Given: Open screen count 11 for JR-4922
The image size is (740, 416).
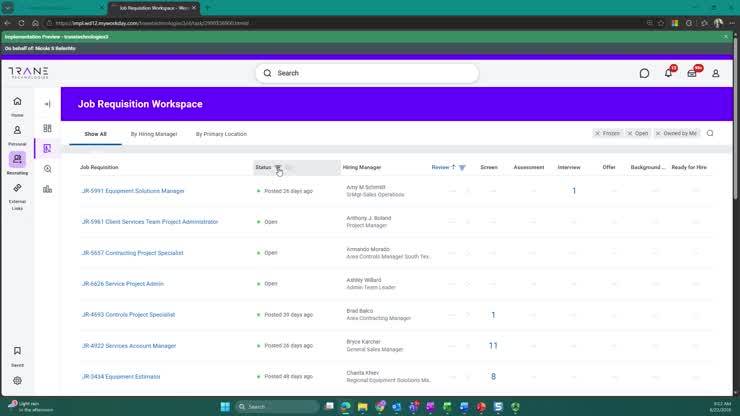Looking at the screenshot, I should click(493, 346).
